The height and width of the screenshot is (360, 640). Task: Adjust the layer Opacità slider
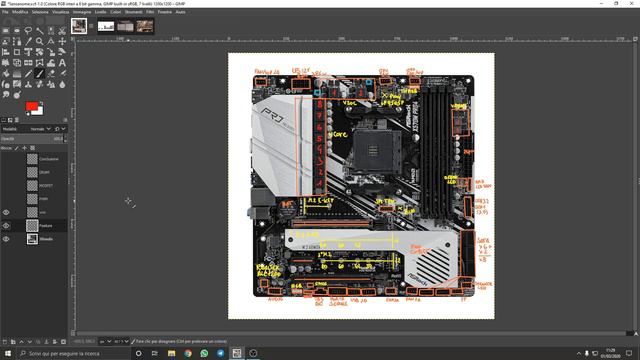32,139
